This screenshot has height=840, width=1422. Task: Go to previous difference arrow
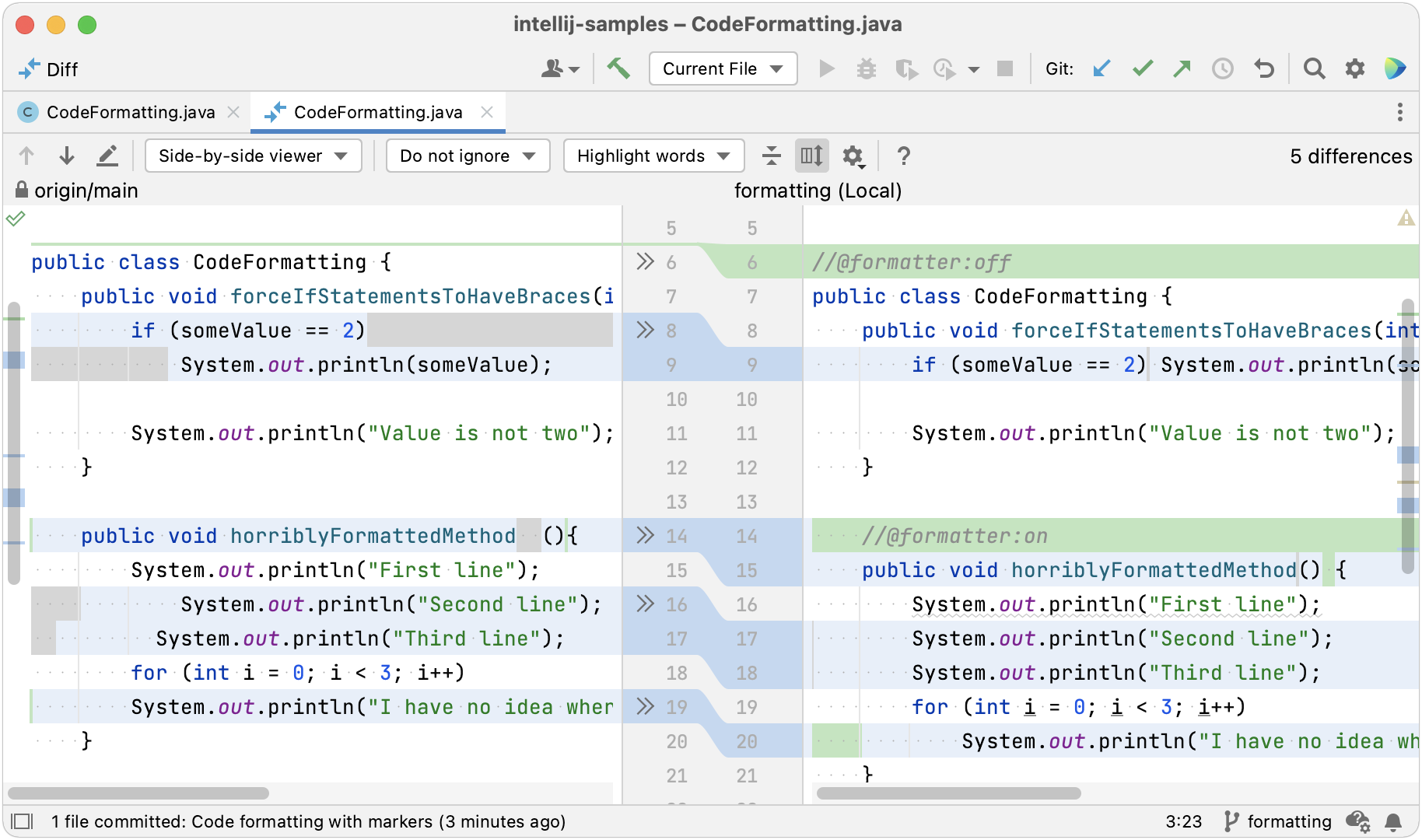(26, 156)
